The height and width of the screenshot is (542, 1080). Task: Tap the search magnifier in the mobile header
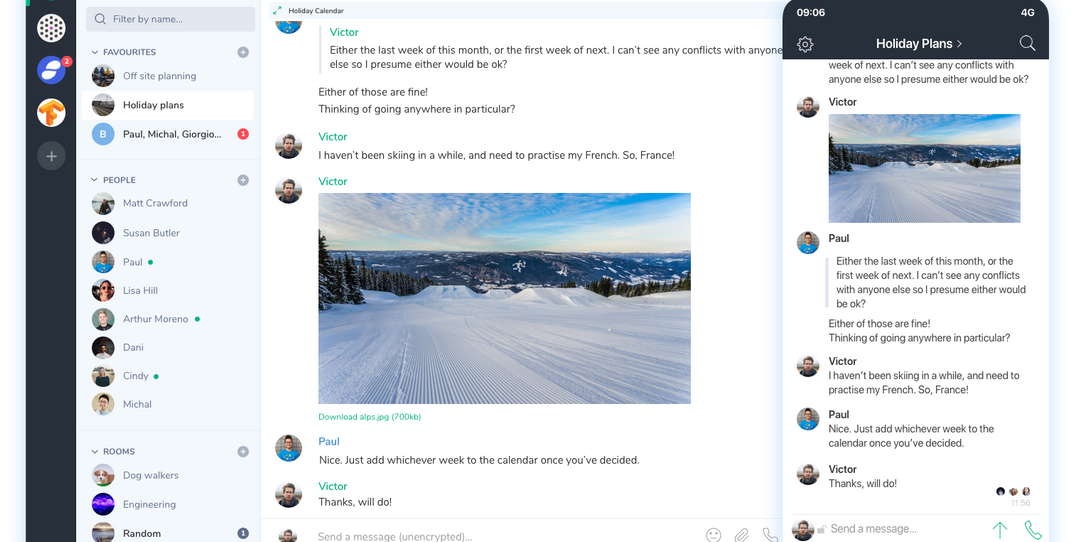[x=1027, y=43]
